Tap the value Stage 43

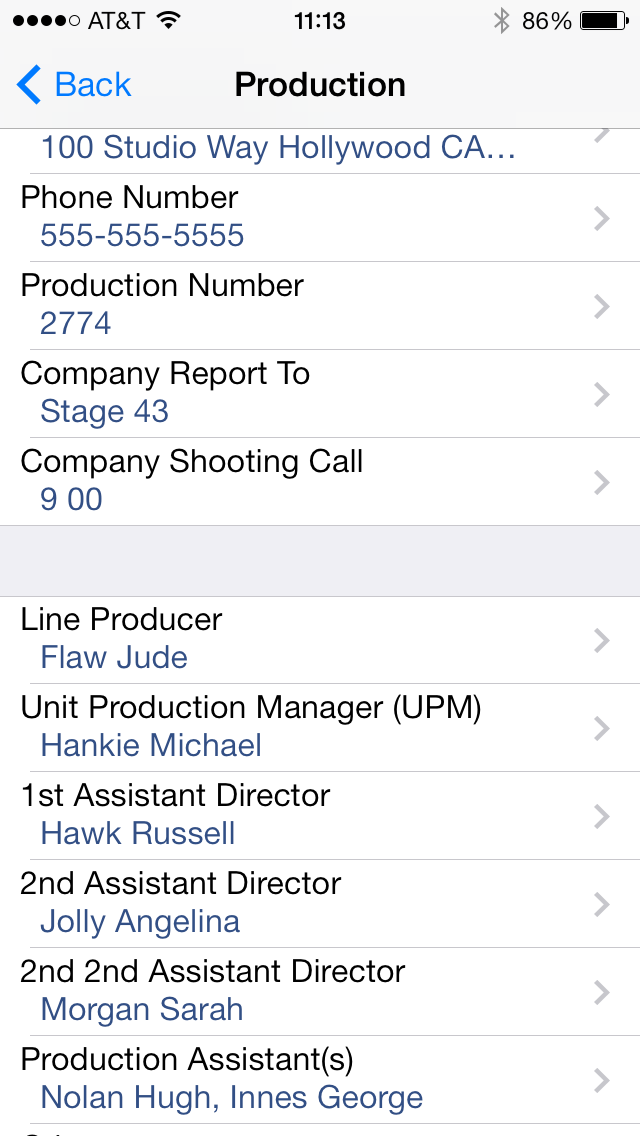point(104,411)
